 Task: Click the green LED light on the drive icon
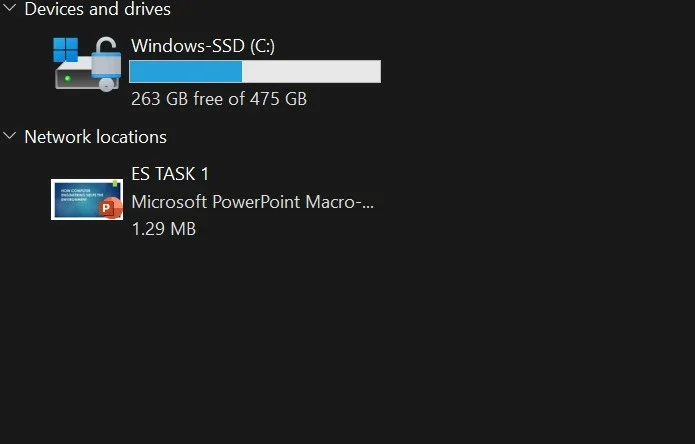pyautogui.click(x=67, y=78)
